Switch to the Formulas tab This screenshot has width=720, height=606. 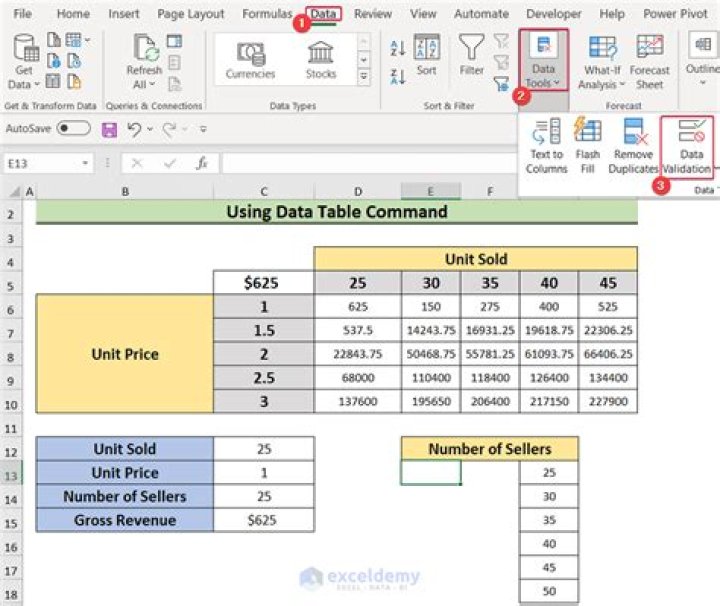click(x=267, y=14)
